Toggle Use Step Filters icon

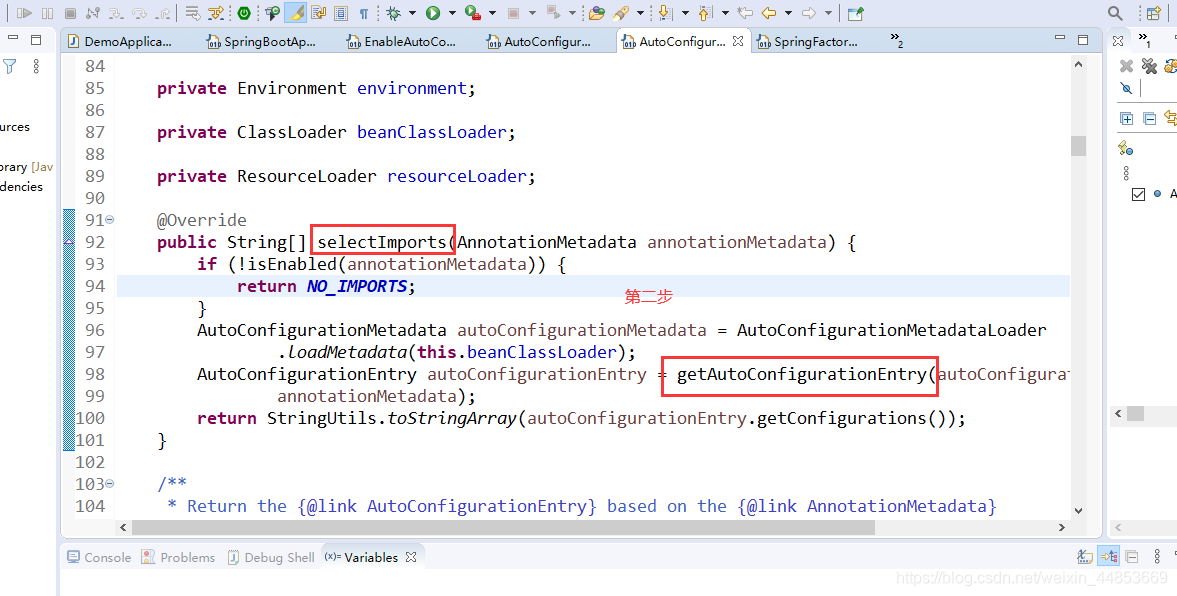tap(216, 13)
